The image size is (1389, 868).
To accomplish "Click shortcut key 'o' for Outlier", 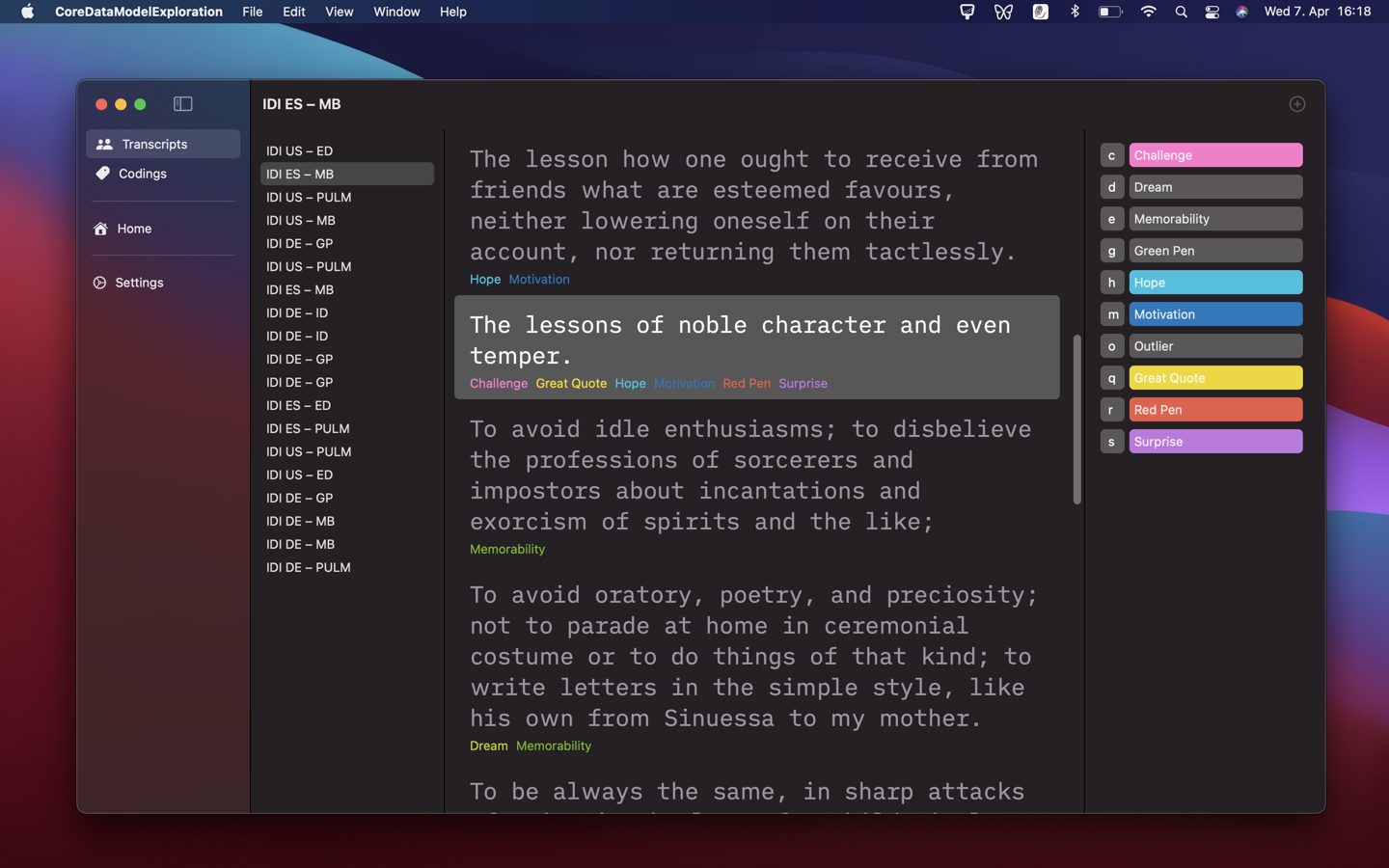I will point(1112,346).
